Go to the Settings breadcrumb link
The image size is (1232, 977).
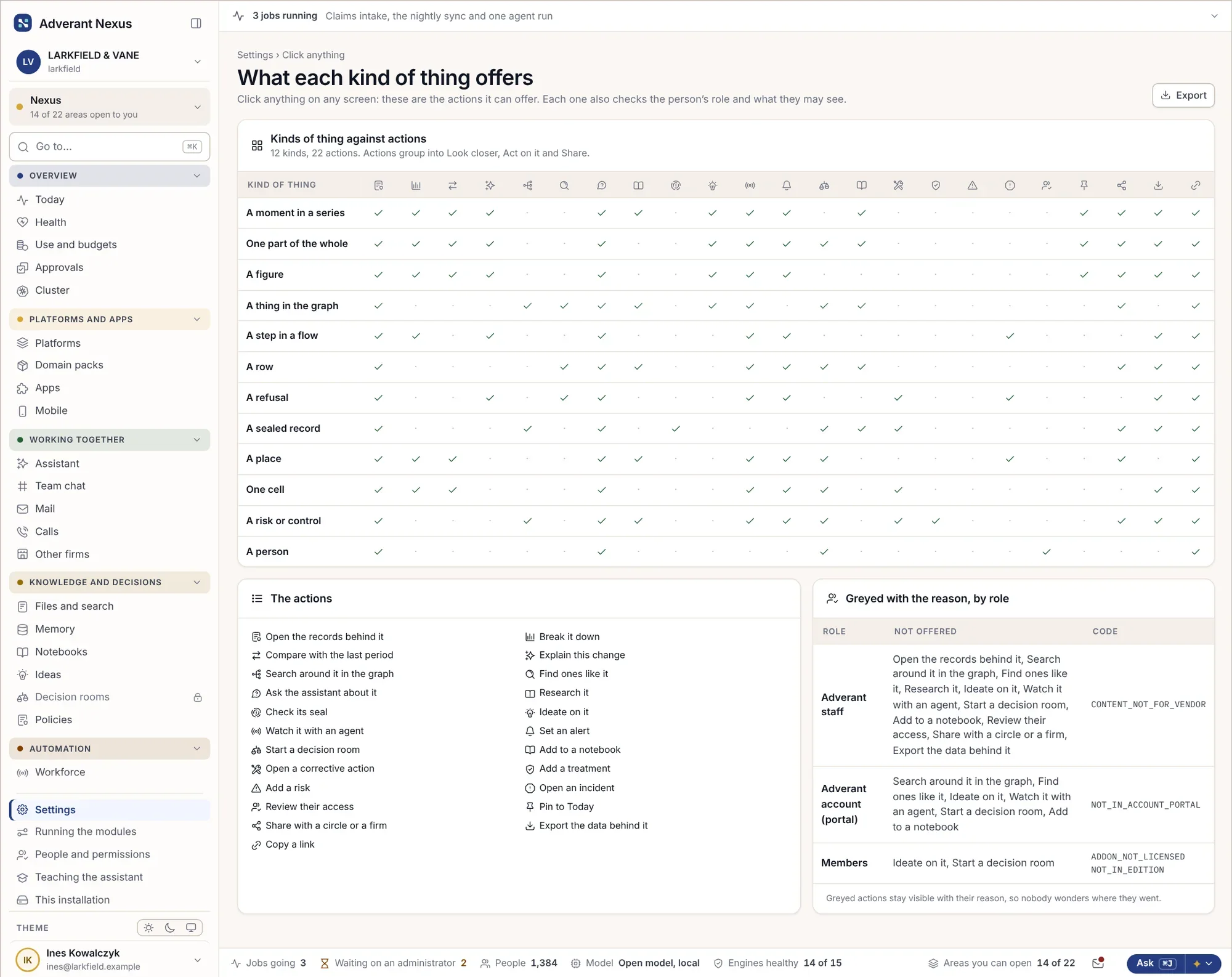point(255,55)
